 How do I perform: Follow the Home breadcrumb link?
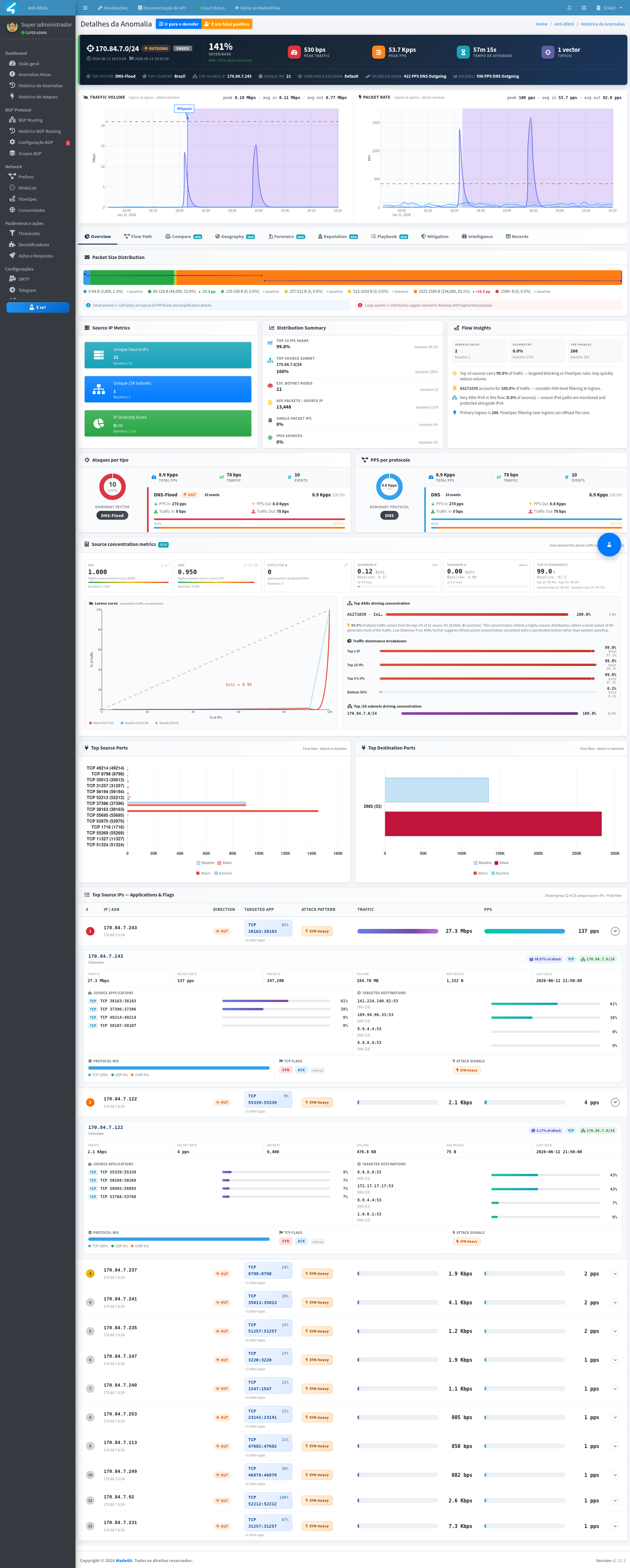[x=541, y=24]
